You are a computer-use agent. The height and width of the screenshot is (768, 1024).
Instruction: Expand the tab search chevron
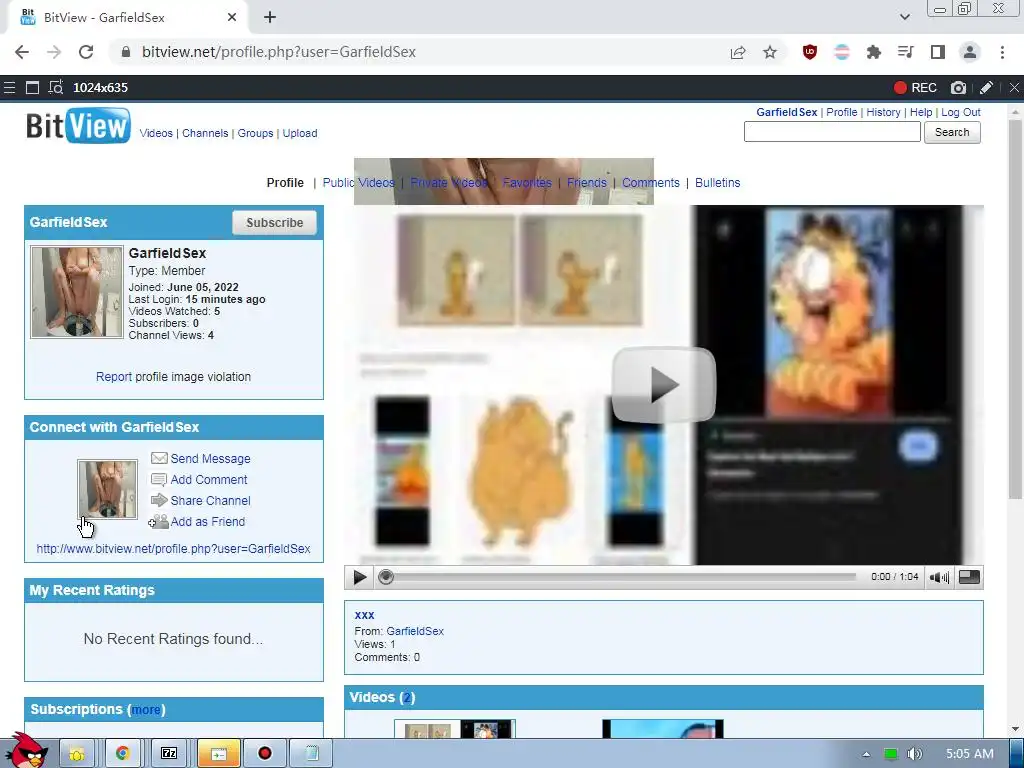[904, 17]
